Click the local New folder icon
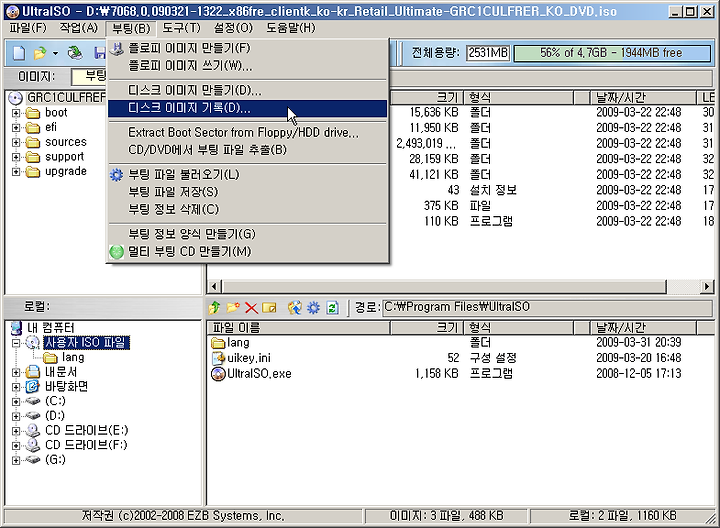 (x=233, y=307)
